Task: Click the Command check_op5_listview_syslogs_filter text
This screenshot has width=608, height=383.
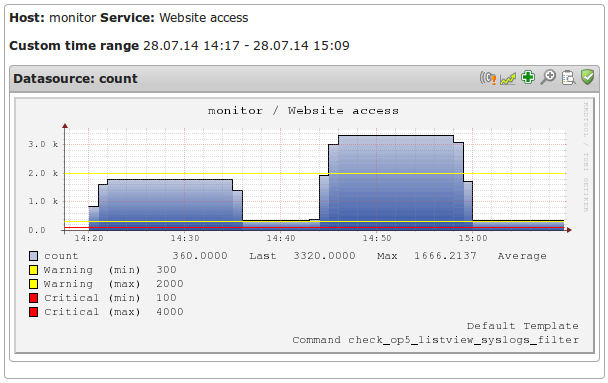Action: 436,340
